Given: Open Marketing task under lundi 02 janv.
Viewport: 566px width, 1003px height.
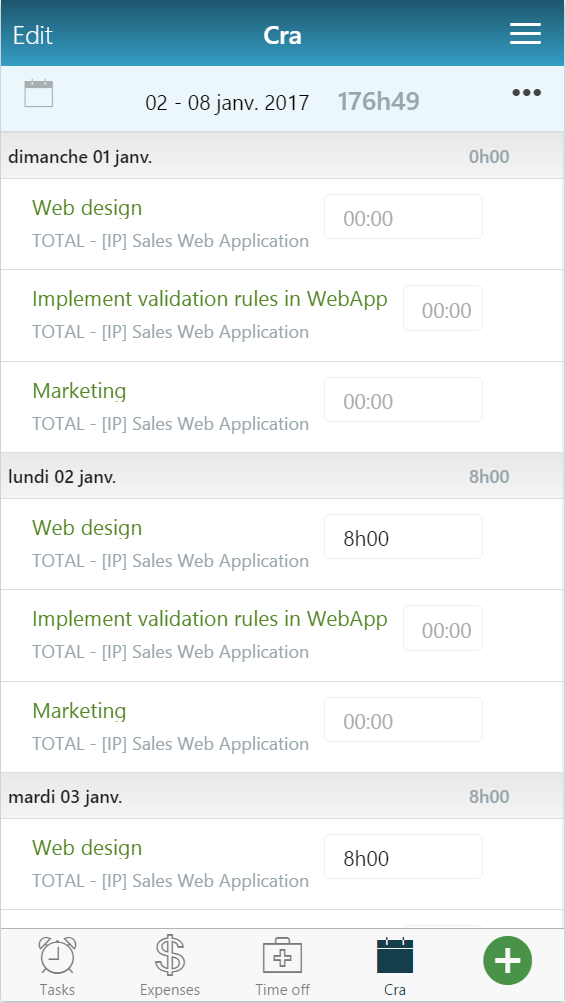Looking at the screenshot, I should point(79,711).
